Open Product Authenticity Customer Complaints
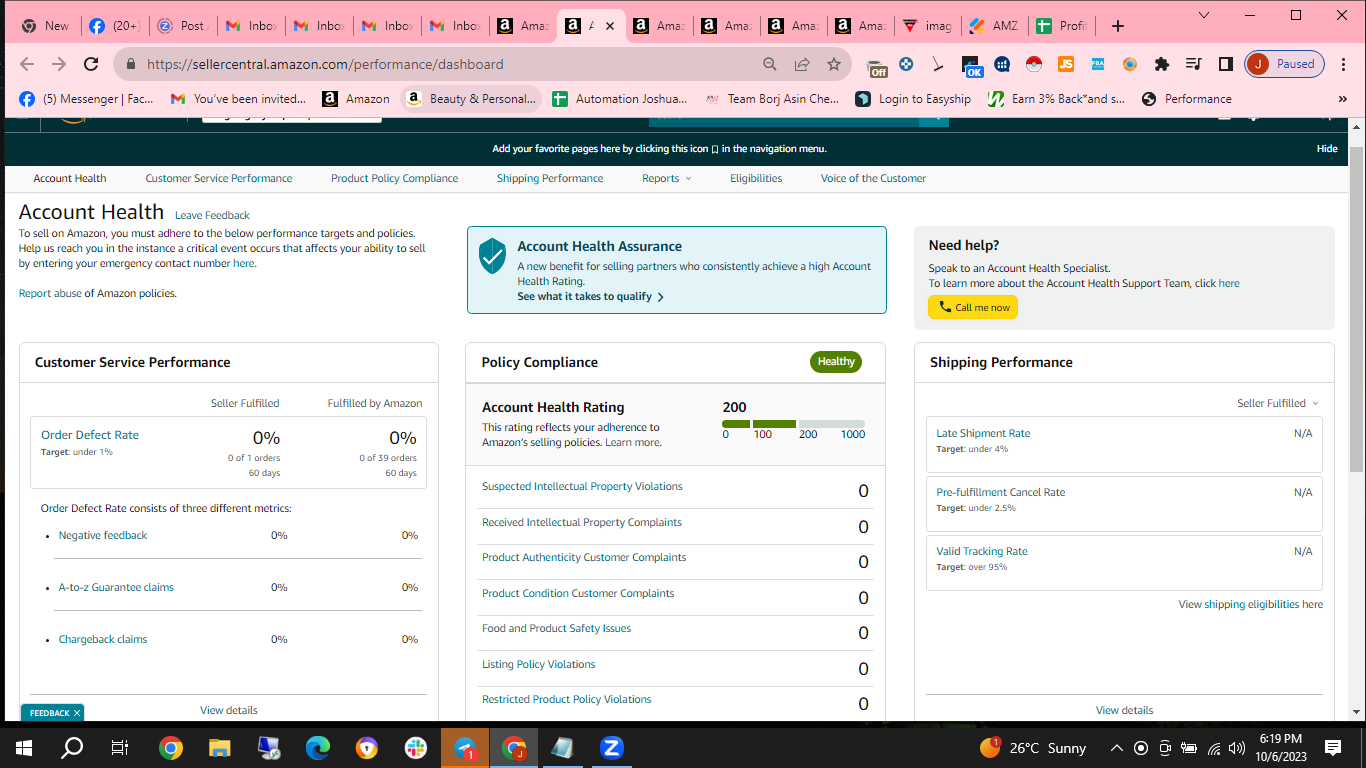The width and height of the screenshot is (1366, 768). (x=584, y=558)
